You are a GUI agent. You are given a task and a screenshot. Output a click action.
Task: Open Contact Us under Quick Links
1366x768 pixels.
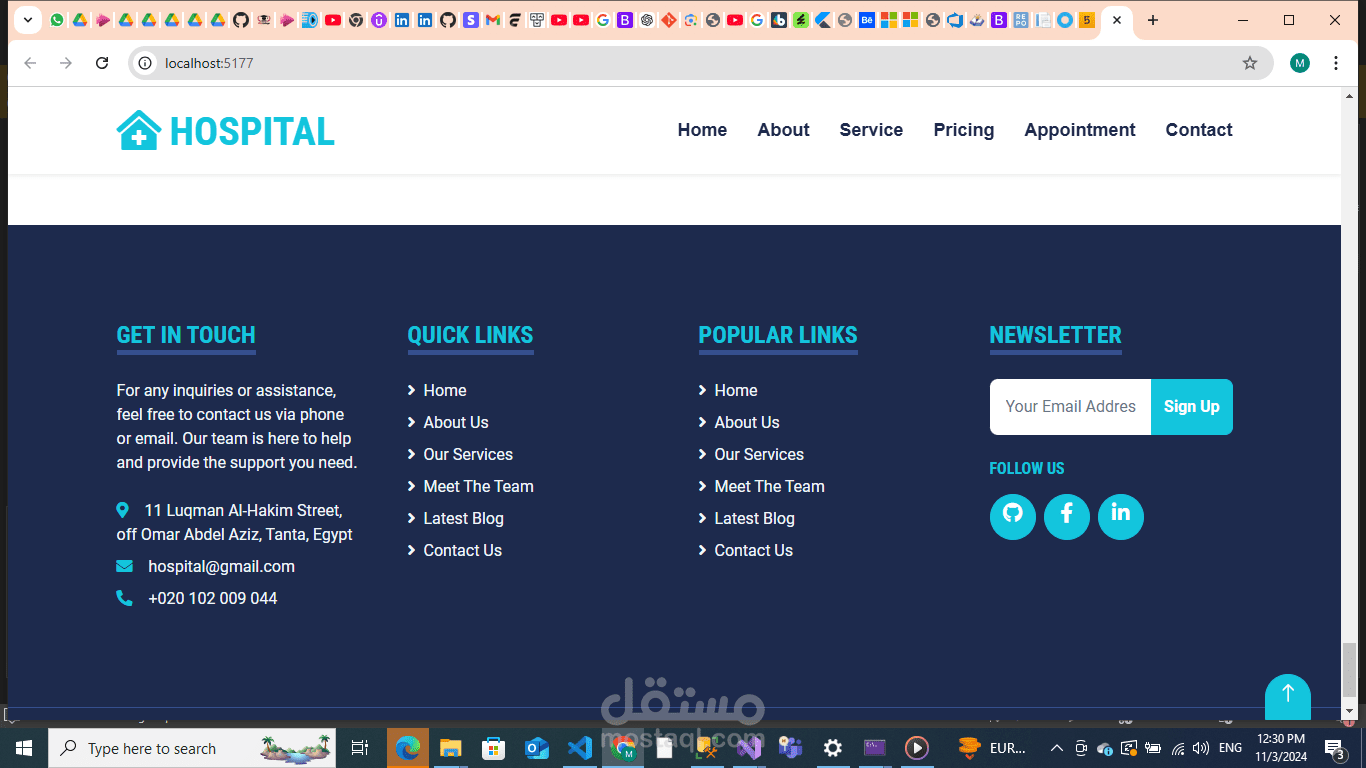(462, 550)
